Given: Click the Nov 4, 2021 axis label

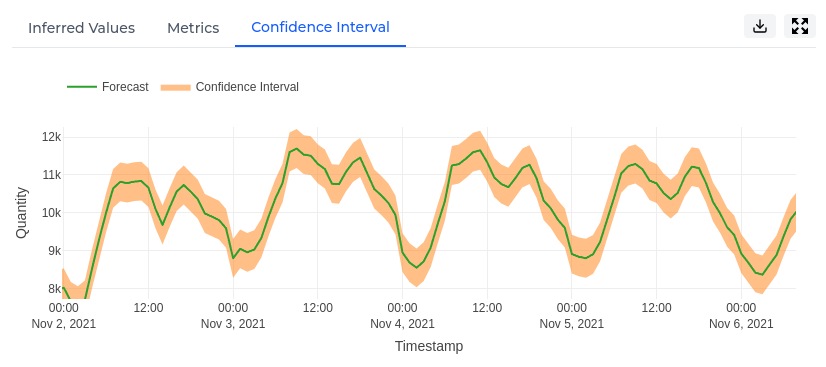Looking at the screenshot, I should [402, 323].
